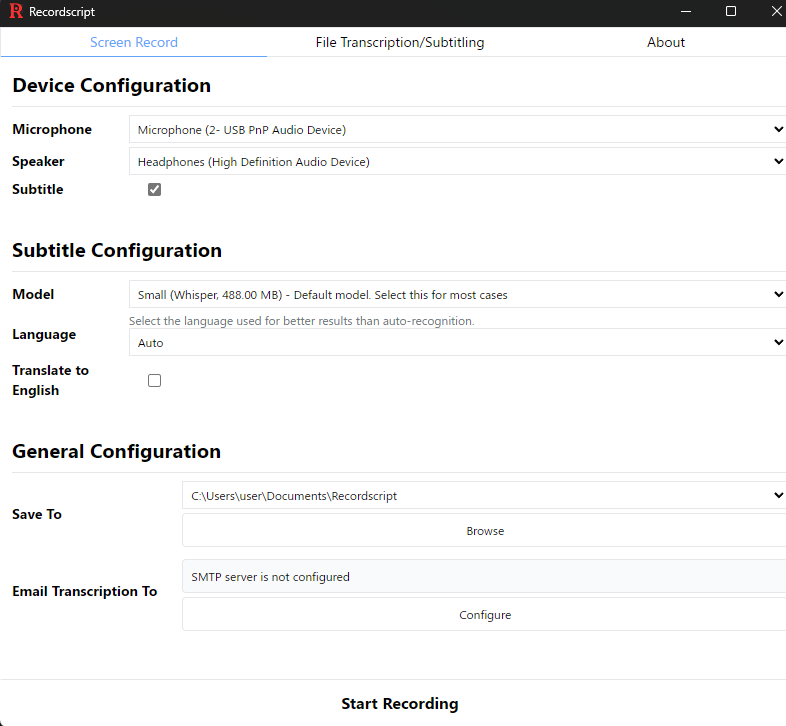Click the SMTP server not configured field
786x726 pixels.
[485, 577]
